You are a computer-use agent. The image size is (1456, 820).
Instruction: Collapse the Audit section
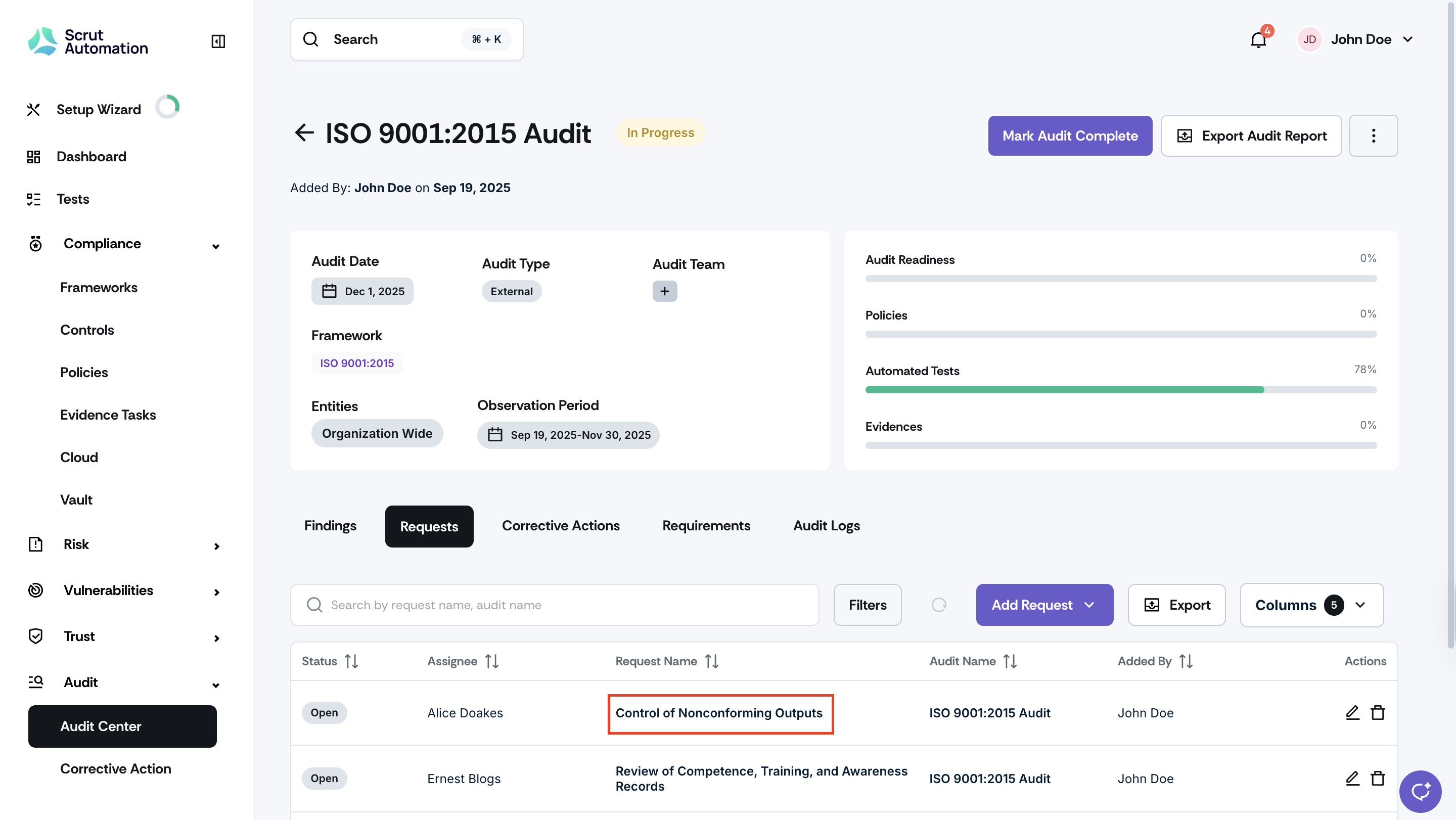216,685
